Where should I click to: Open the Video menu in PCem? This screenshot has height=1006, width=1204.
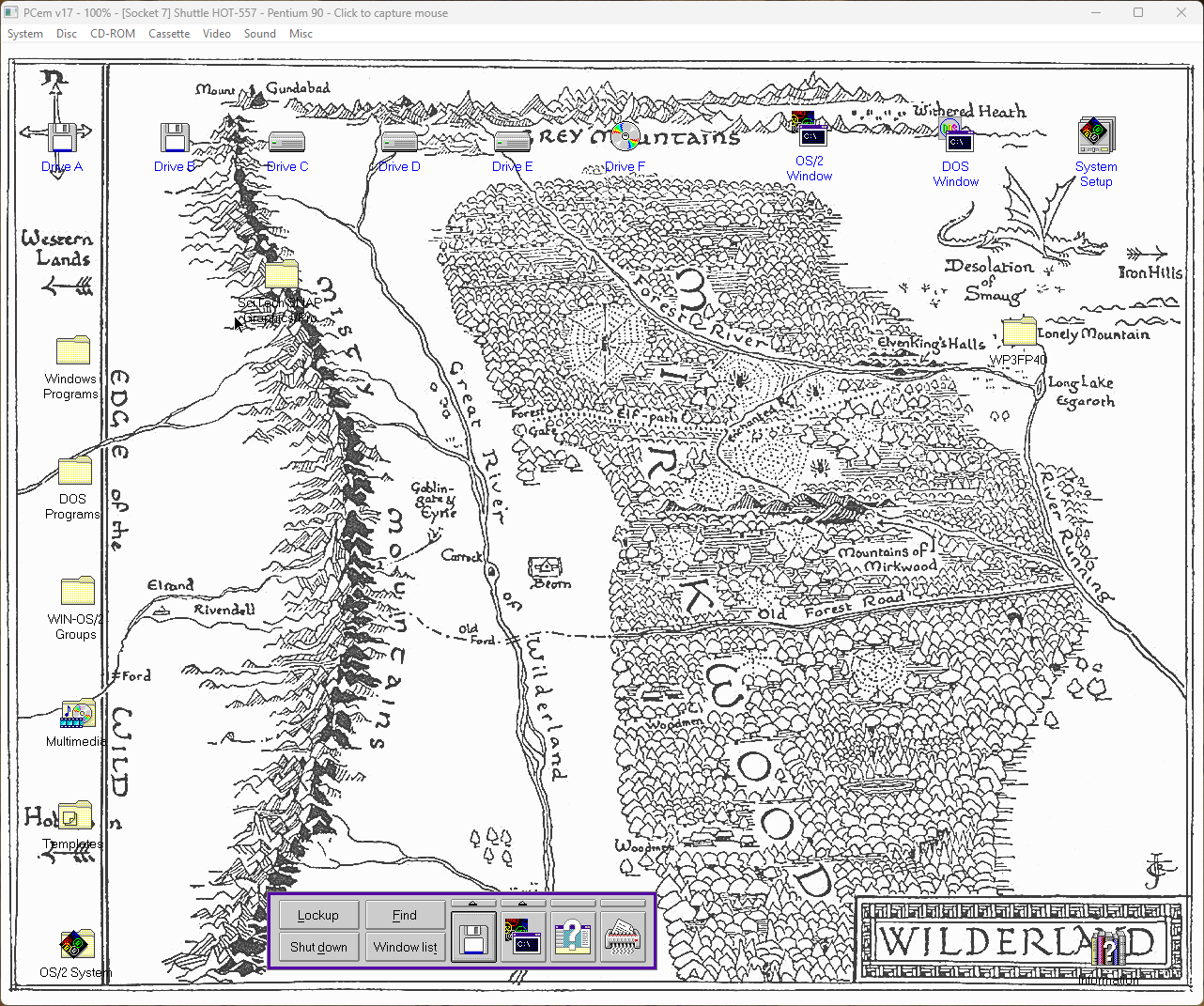click(217, 33)
